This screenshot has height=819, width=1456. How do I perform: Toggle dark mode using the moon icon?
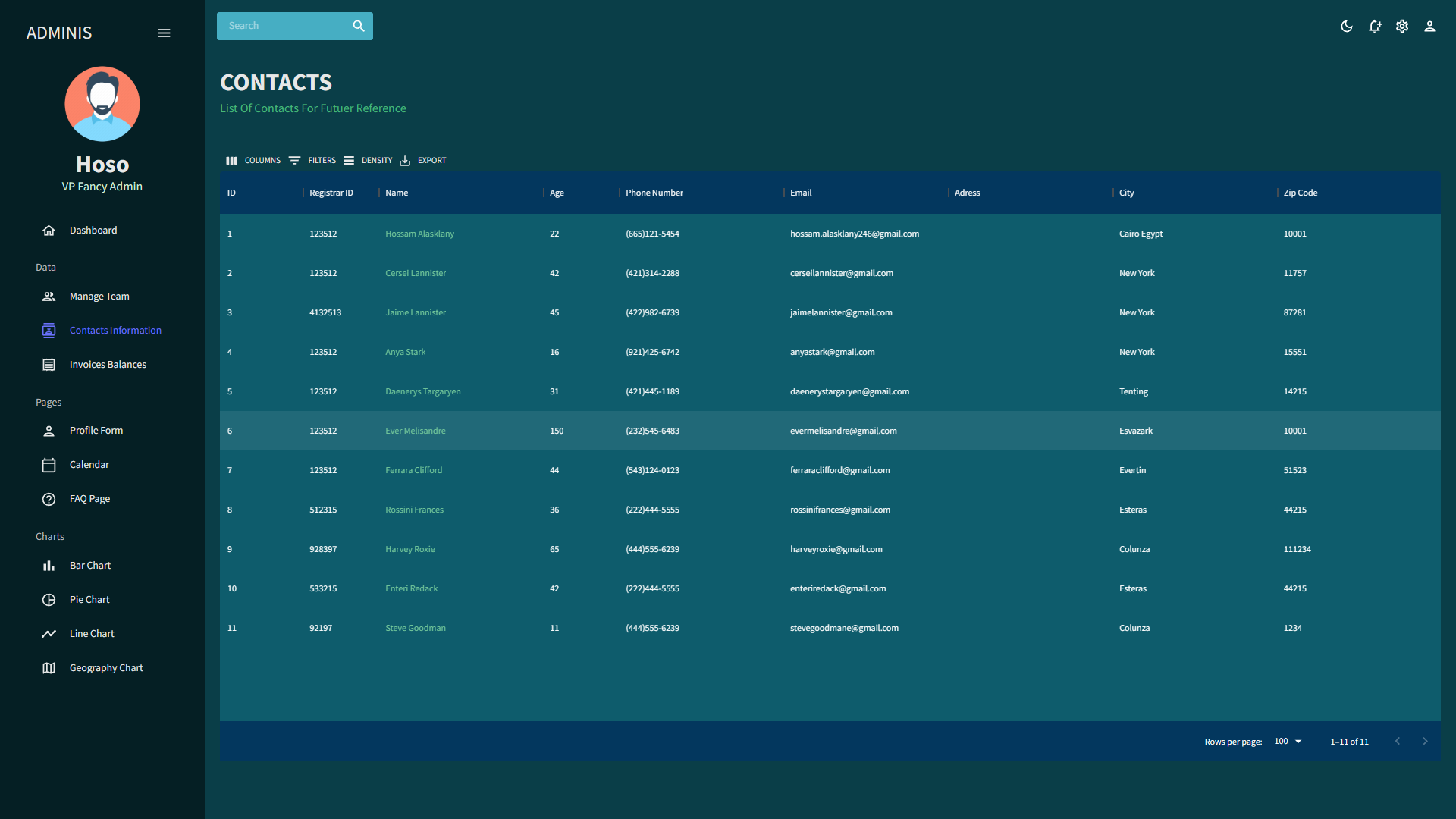pyautogui.click(x=1347, y=26)
